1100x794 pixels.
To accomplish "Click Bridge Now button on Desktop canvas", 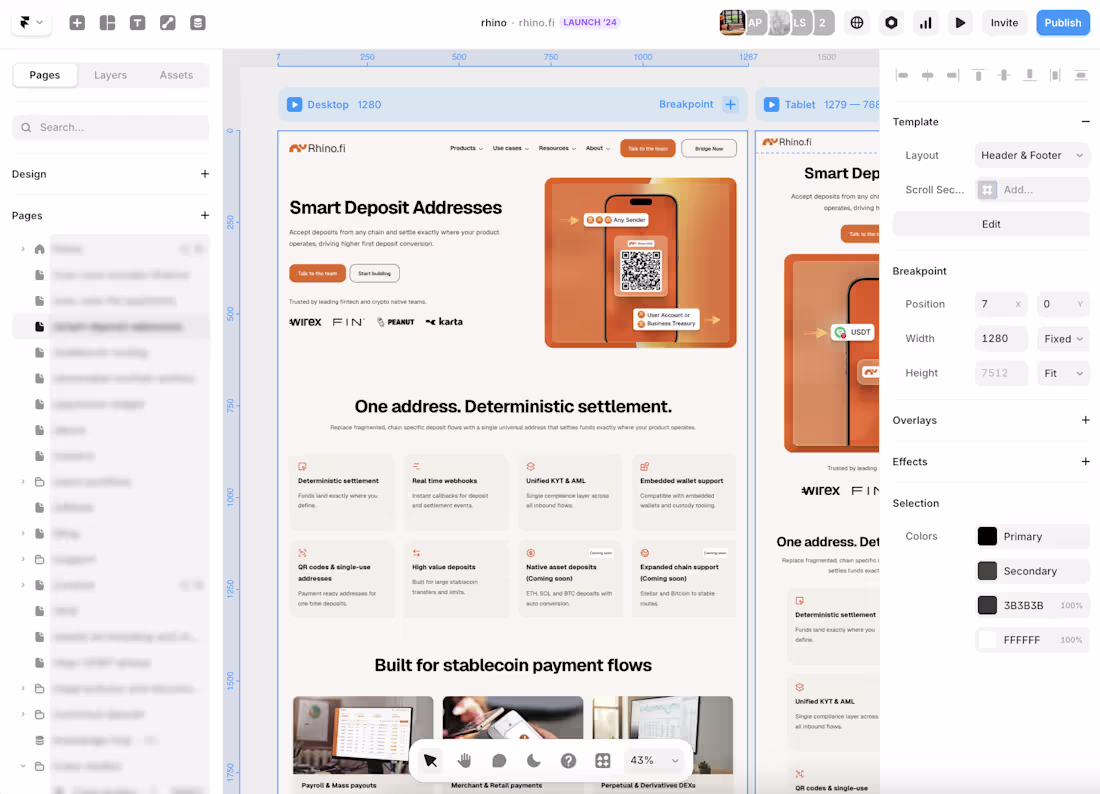I will pos(709,149).
